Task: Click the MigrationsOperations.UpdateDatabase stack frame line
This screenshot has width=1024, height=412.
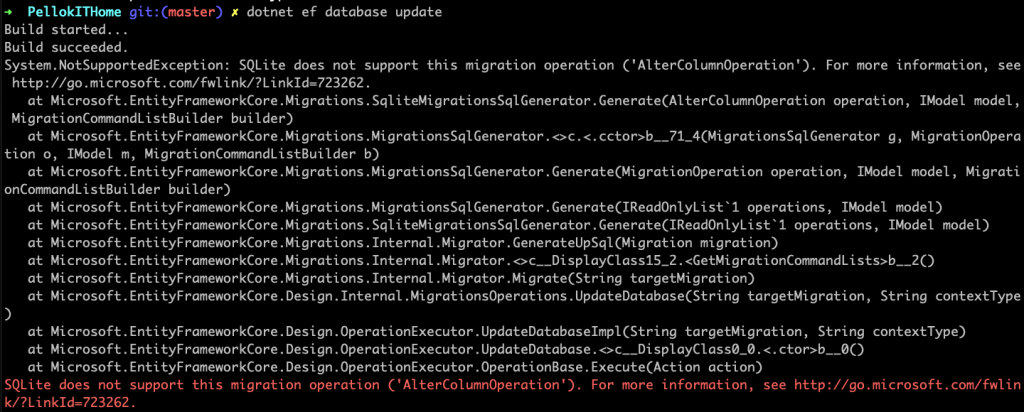Action: point(523,296)
